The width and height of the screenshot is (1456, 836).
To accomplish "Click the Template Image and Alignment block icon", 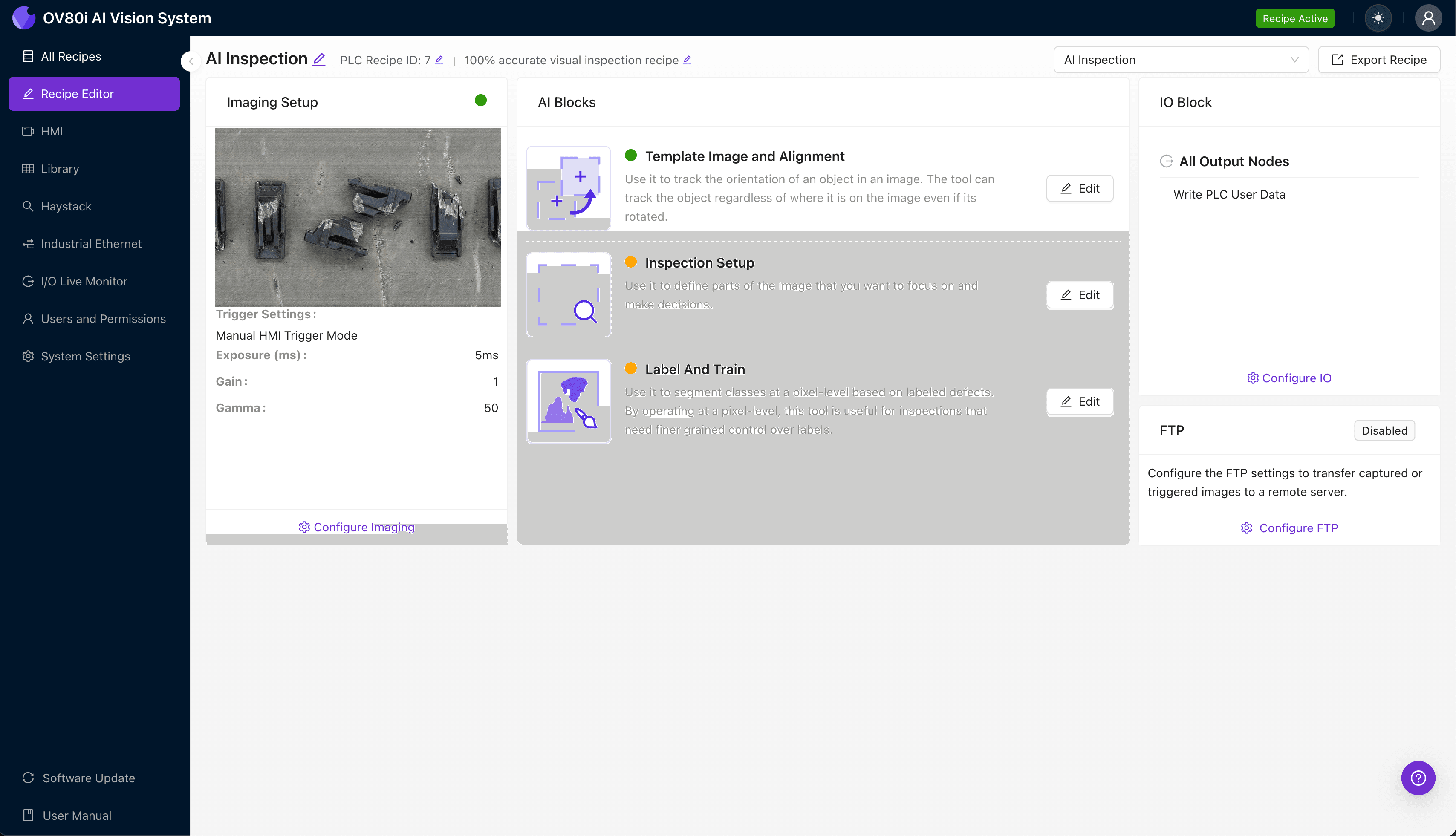I will [x=568, y=188].
